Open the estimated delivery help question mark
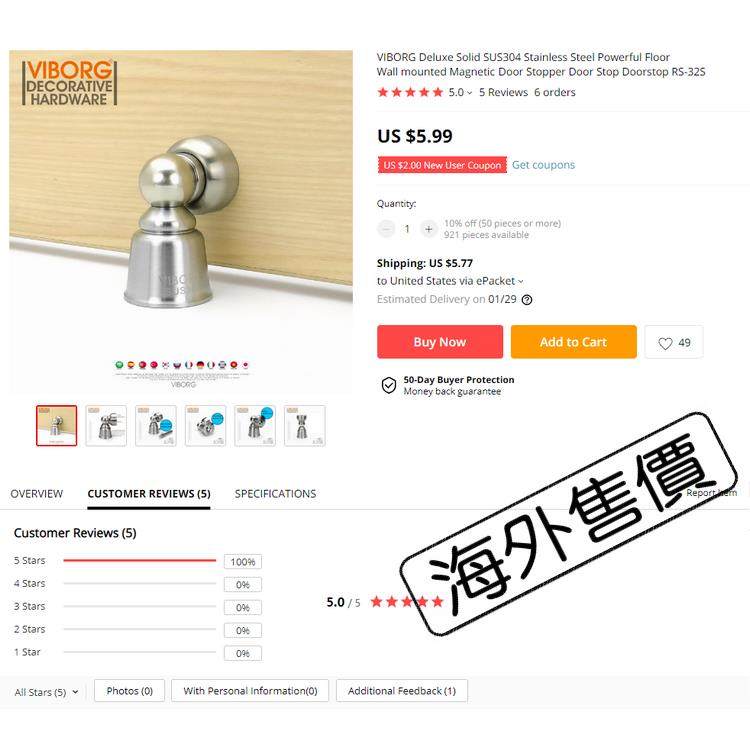This screenshot has width=750, height=750. (x=527, y=300)
